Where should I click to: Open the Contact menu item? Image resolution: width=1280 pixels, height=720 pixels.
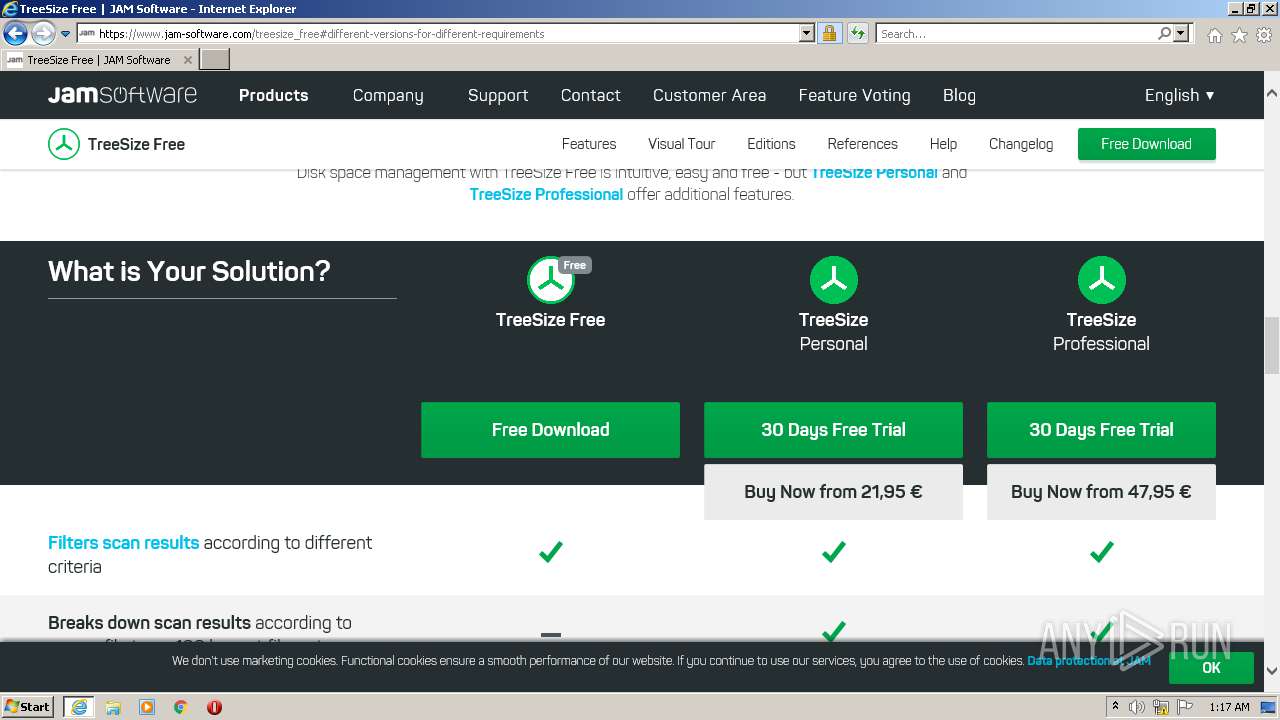click(x=591, y=95)
